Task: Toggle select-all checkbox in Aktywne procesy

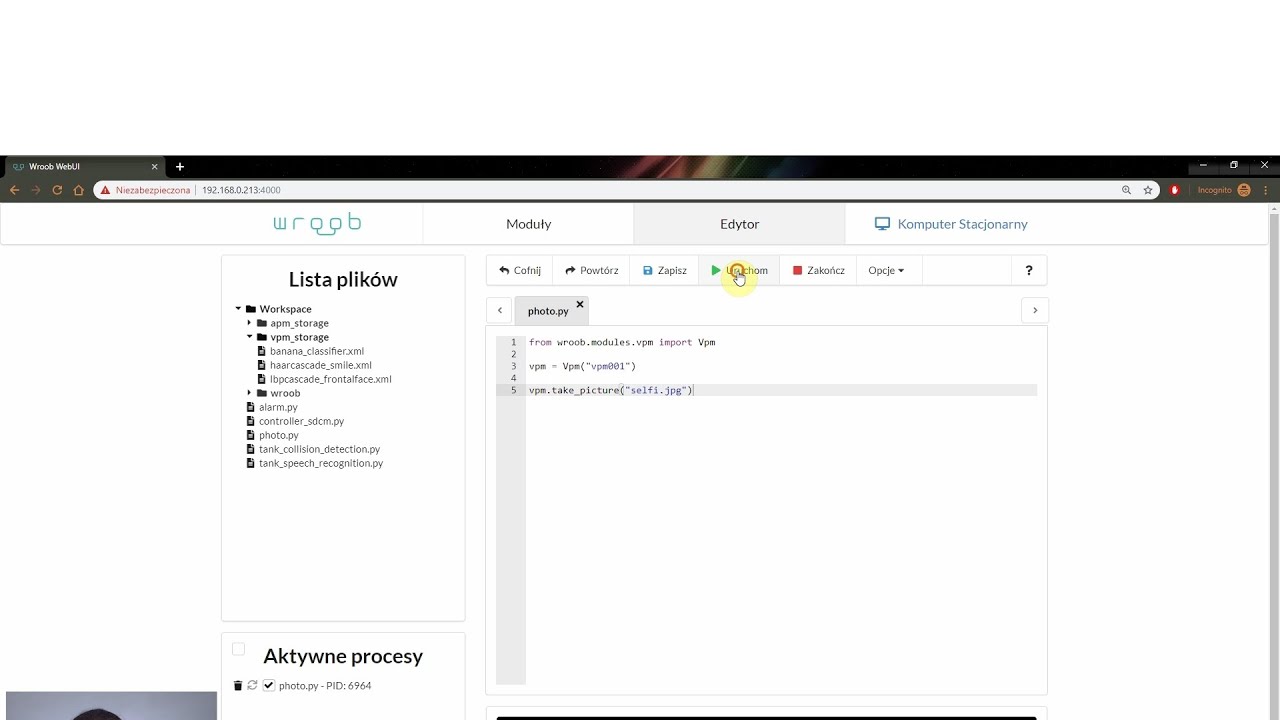Action: click(238, 649)
